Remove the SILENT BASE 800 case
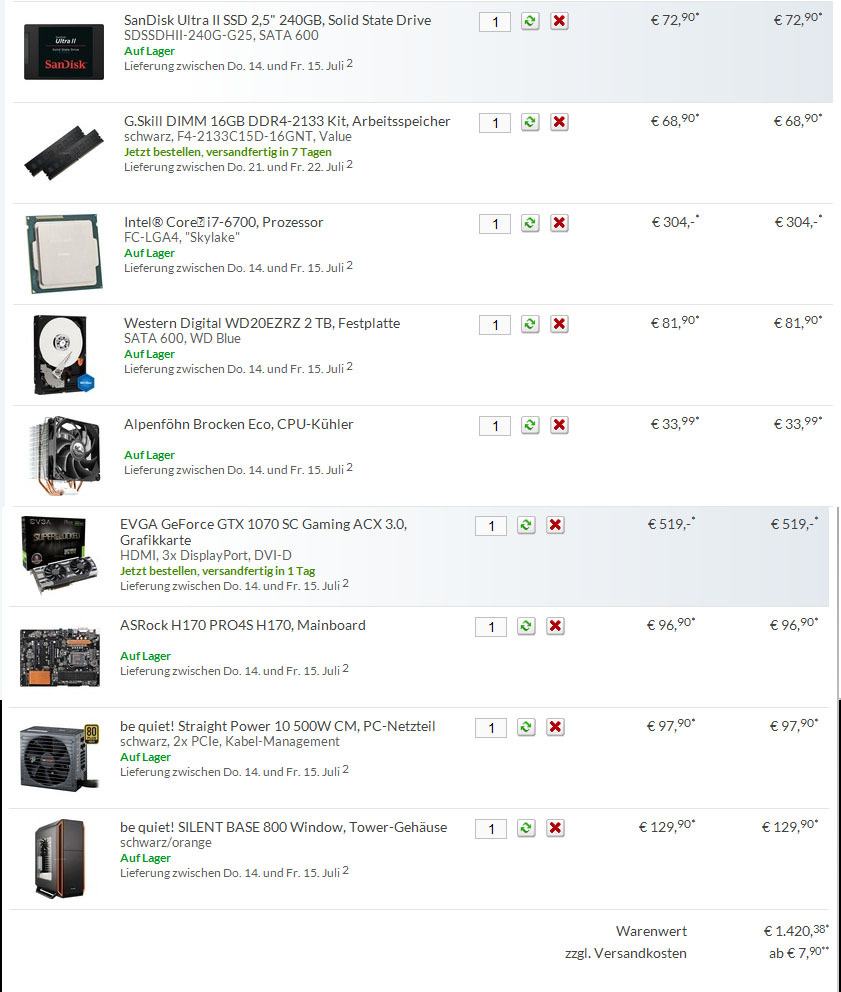 [556, 828]
